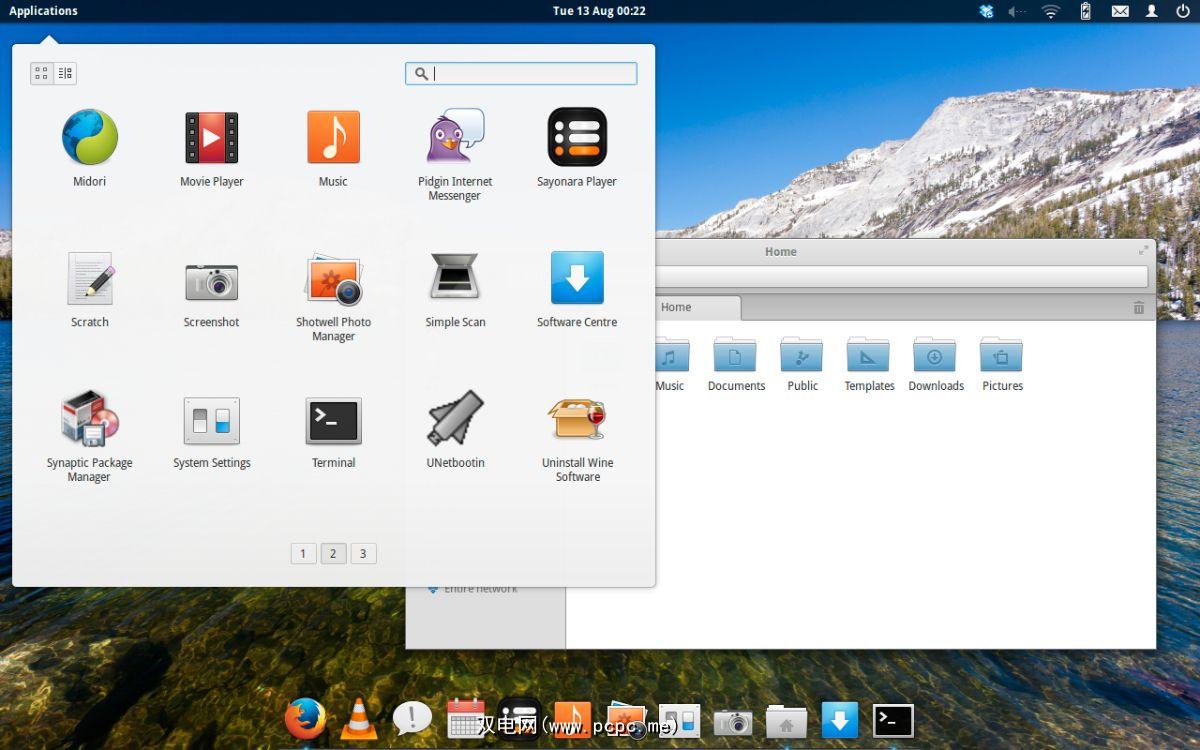Launch Sayonara Player

[x=577, y=138]
